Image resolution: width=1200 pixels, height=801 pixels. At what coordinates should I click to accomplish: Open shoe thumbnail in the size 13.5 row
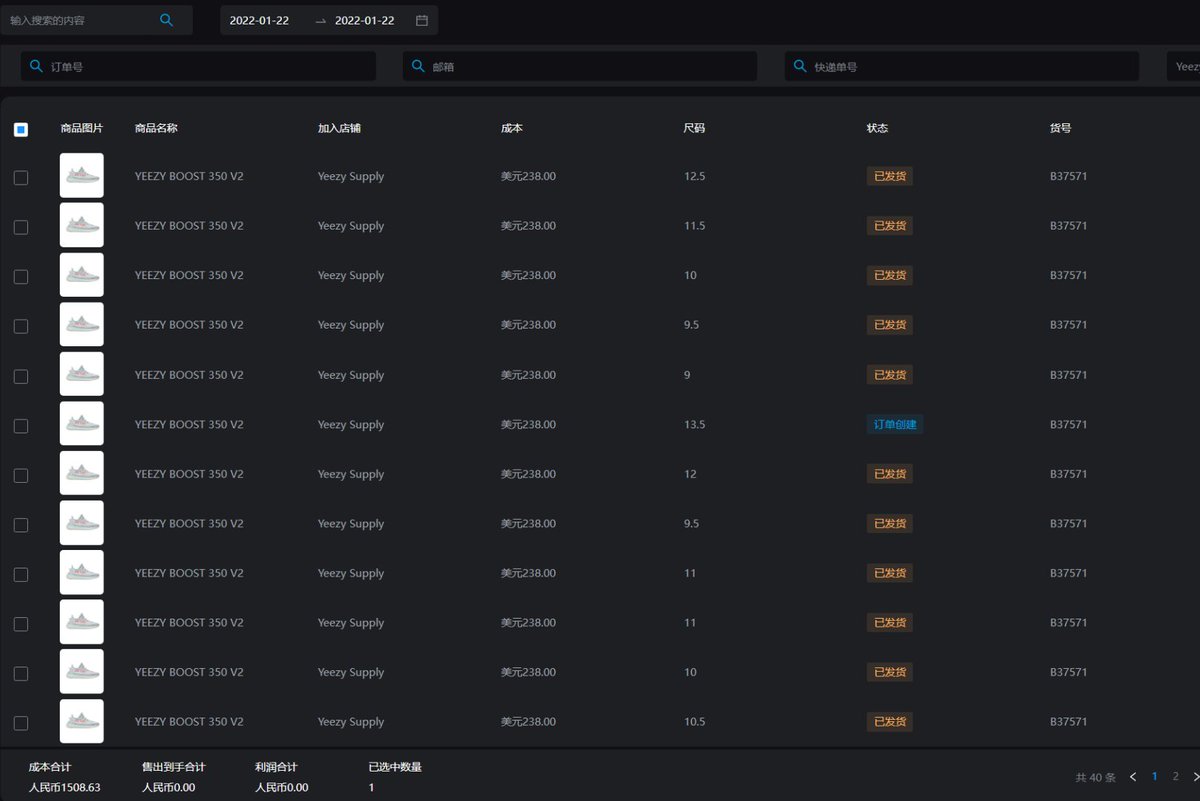(82, 424)
